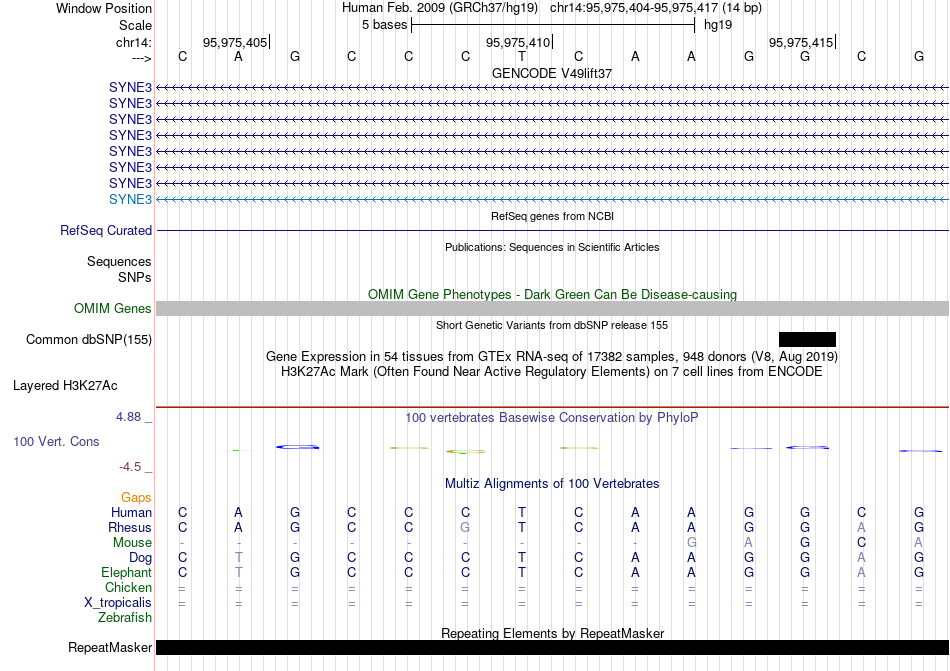
Task: Click the hg19 label beside scale bar
Action: coord(718,25)
